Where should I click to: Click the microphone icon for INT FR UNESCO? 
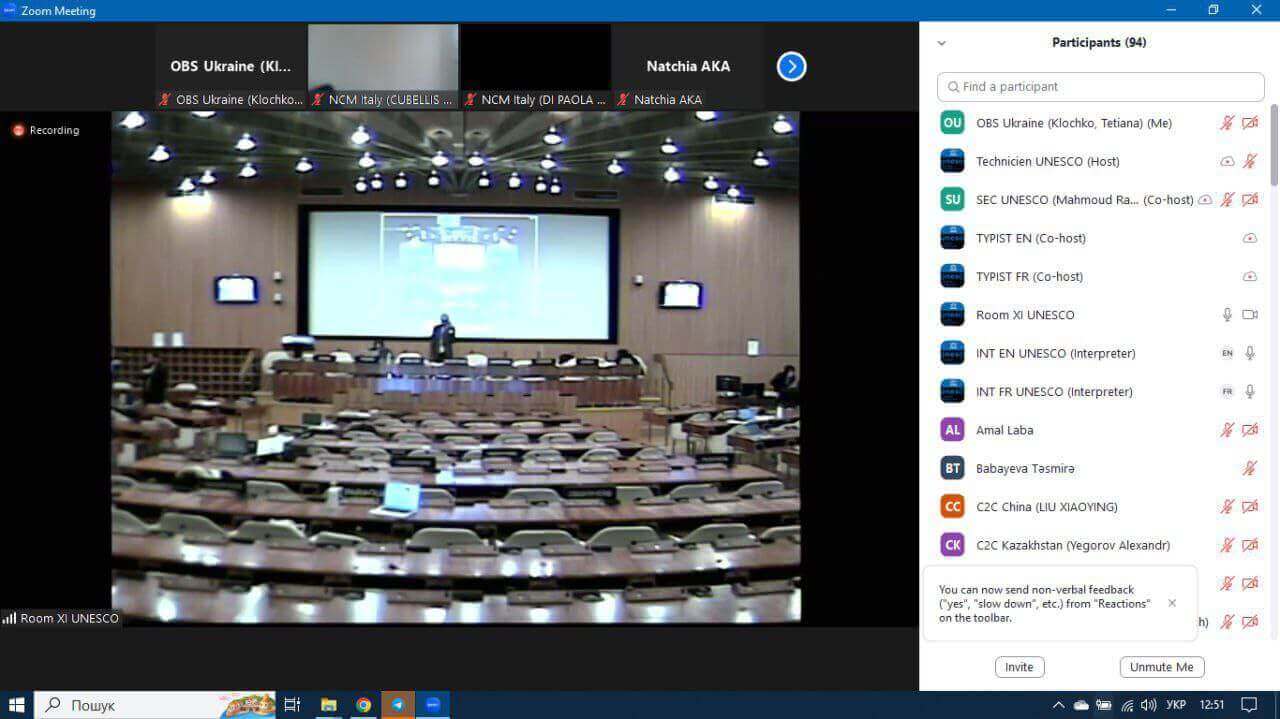1249,392
